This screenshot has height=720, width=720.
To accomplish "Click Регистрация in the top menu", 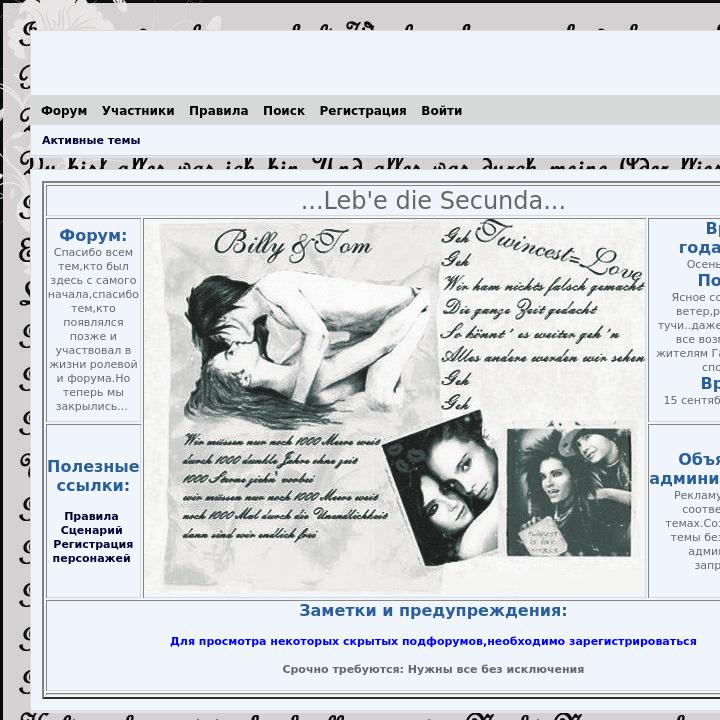I will point(363,111).
